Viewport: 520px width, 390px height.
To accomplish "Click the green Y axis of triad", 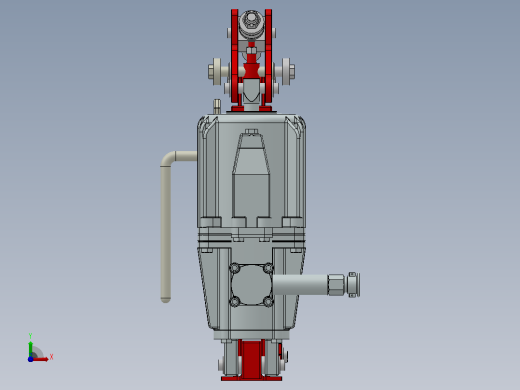I will [31, 348].
